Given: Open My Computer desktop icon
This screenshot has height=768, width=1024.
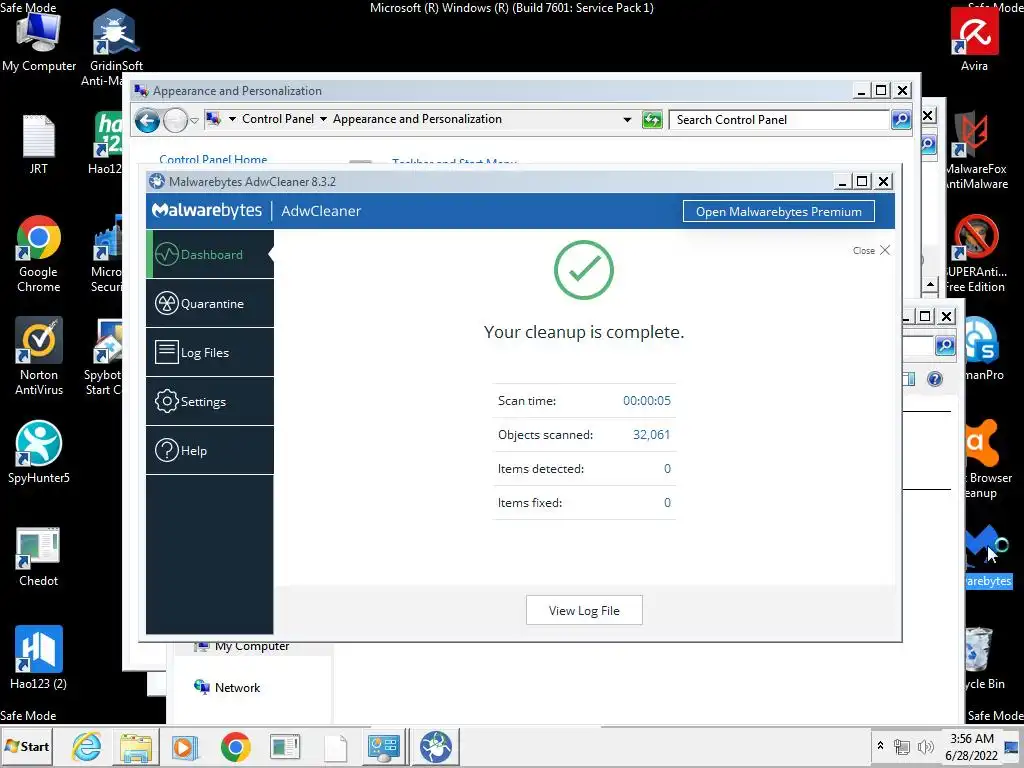Looking at the screenshot, I should tap(39, 40).
